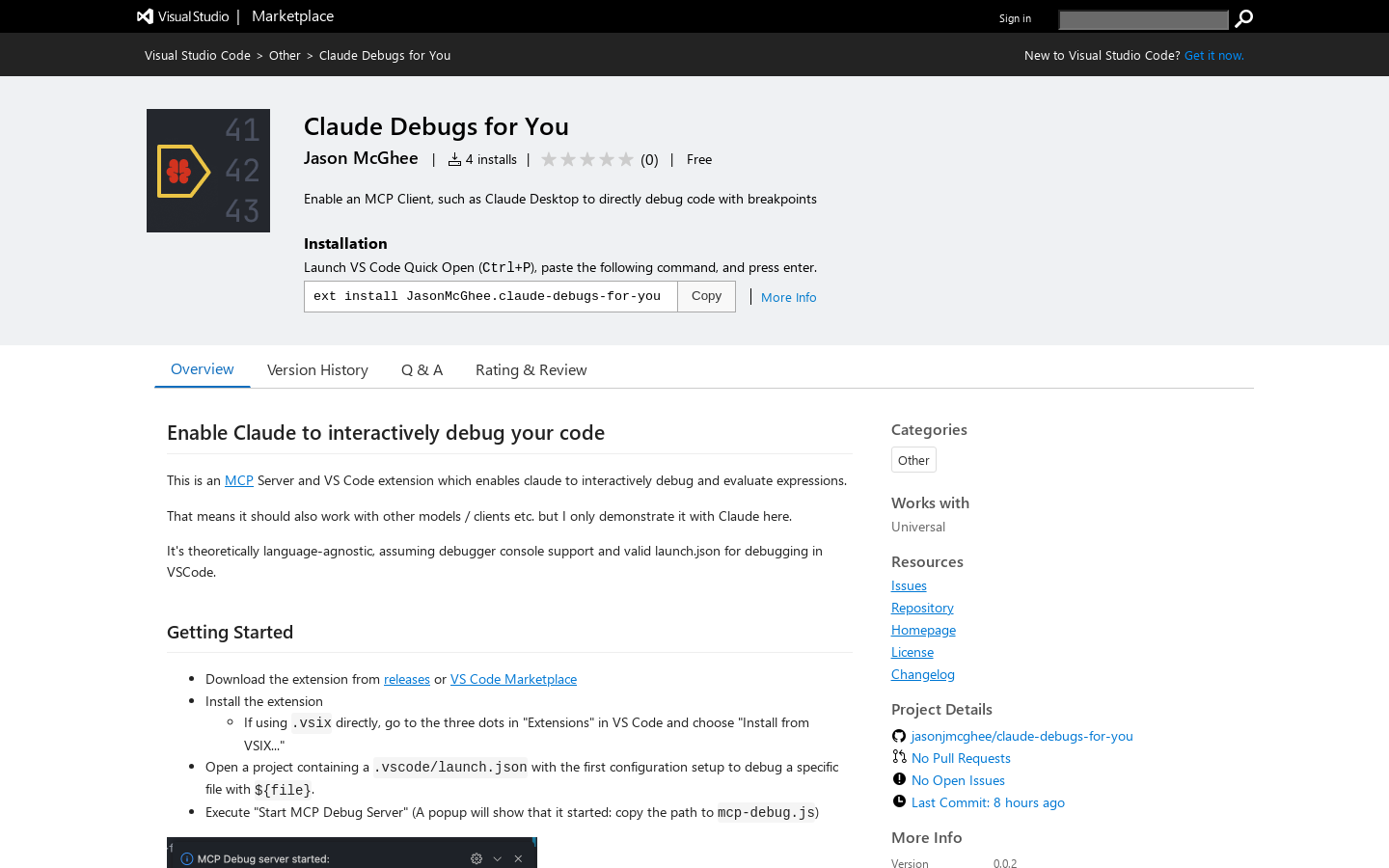Click the Other category tag
Screen dimensions: 1389x868
[x=913, y=460]
